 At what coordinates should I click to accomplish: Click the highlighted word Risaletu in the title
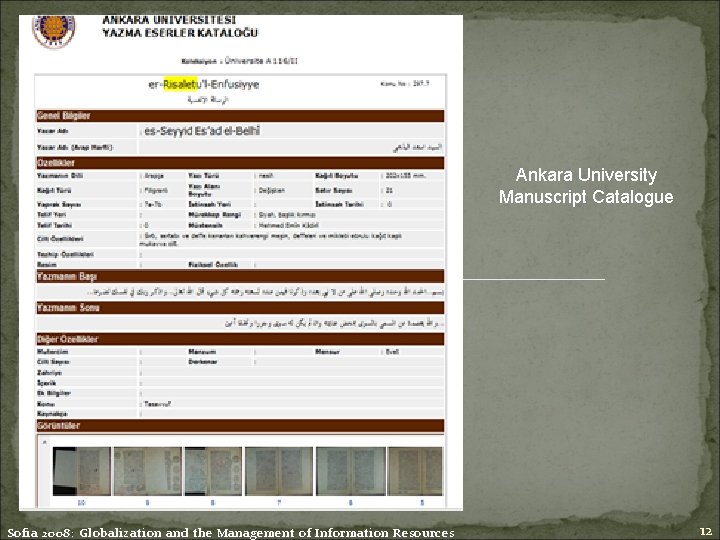[180, 84]
